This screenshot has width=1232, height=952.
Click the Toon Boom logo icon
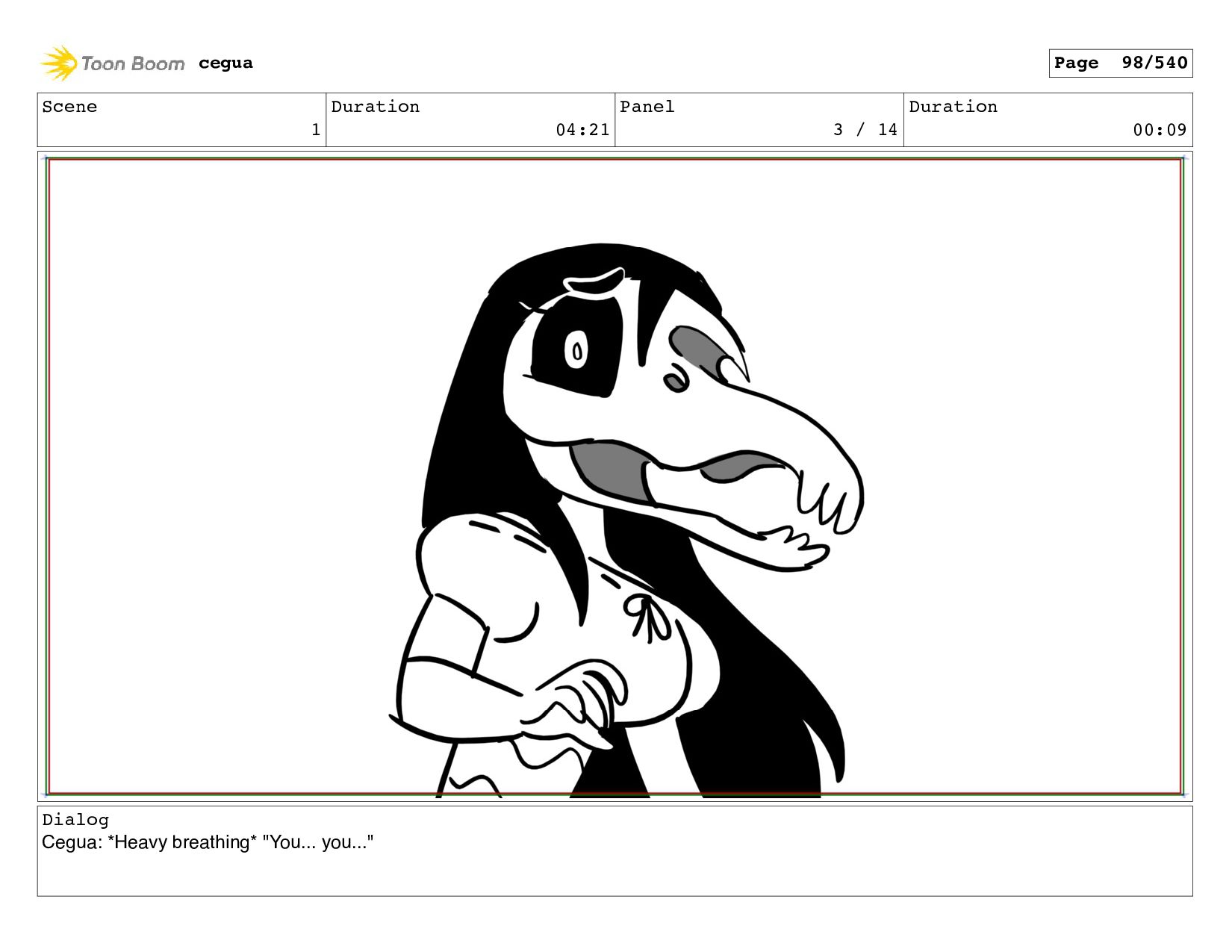[59, 63]
